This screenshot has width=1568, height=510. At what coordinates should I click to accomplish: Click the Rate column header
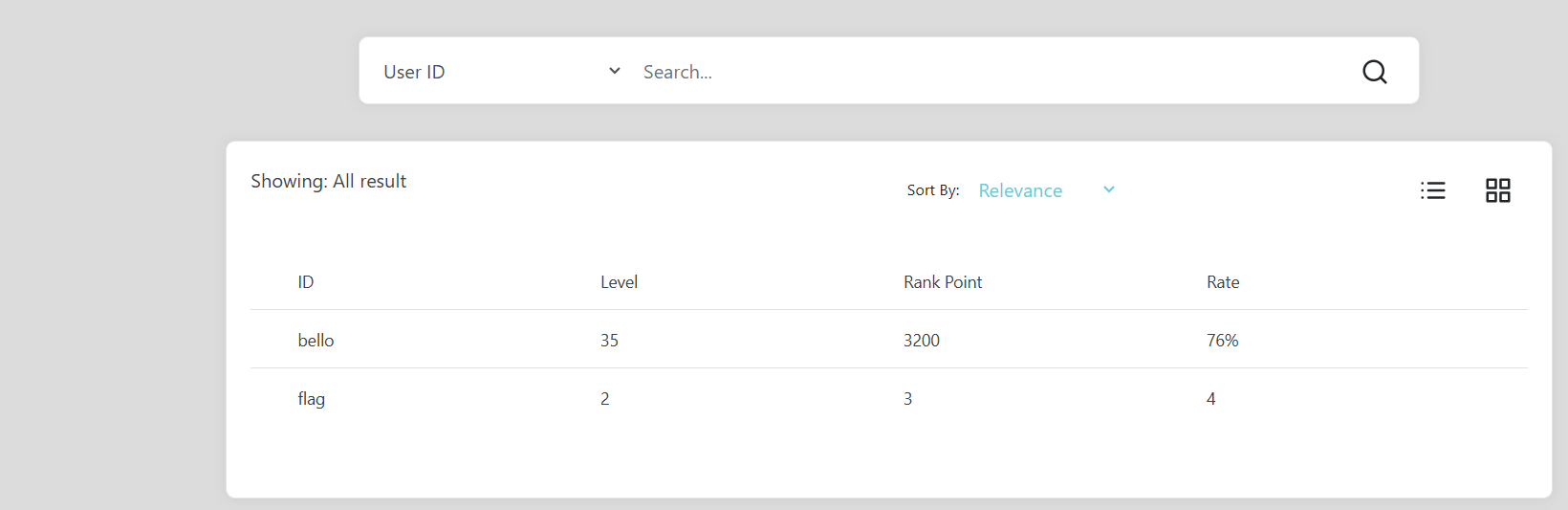(1223, 282)
